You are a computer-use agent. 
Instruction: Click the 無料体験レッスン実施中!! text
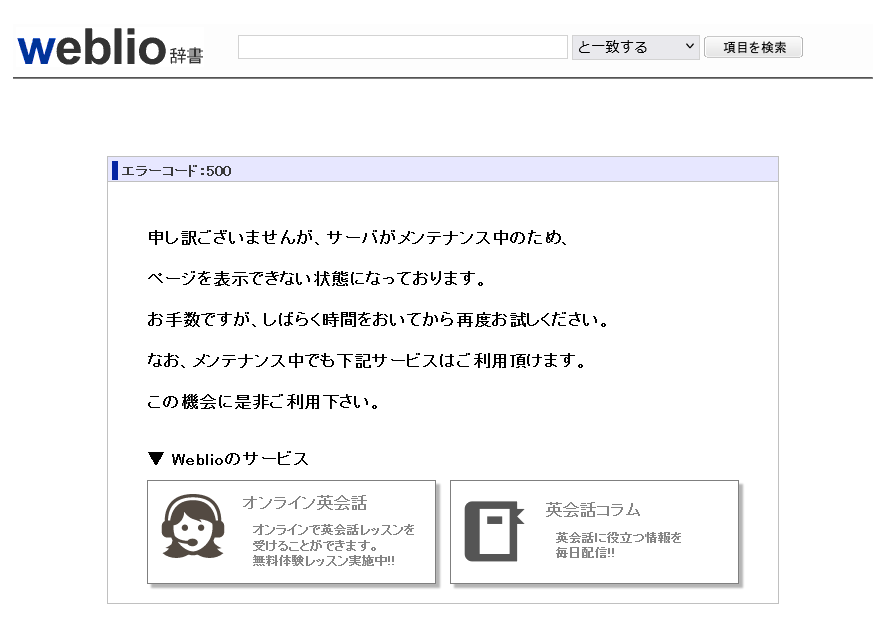pos(323,561)
